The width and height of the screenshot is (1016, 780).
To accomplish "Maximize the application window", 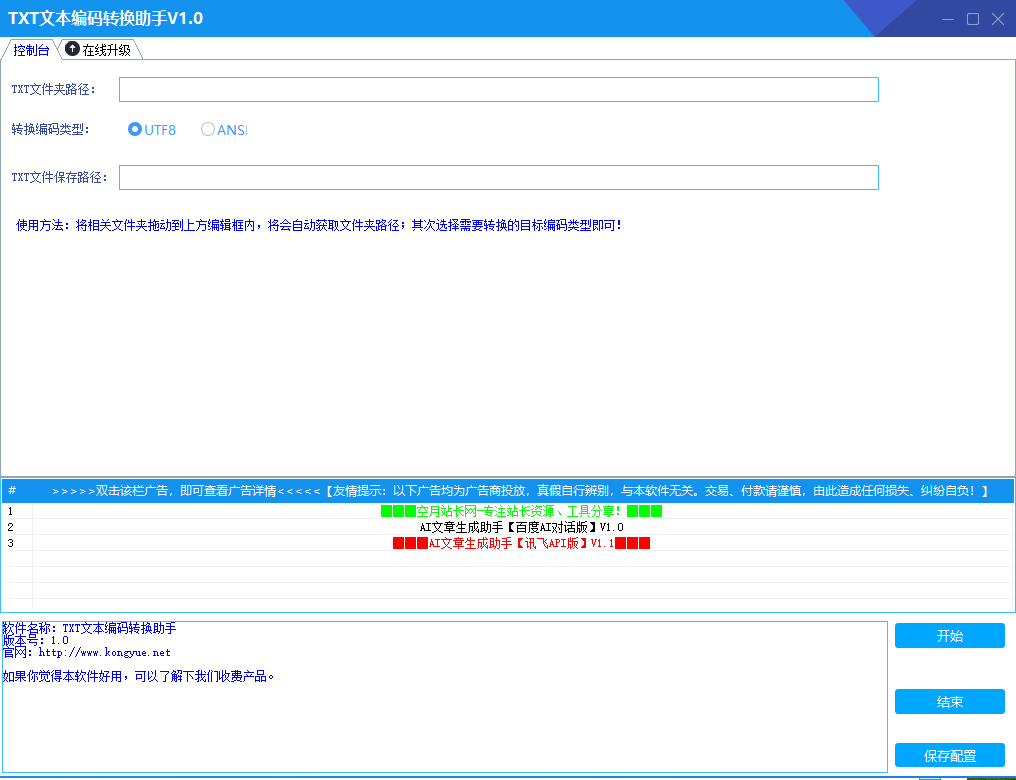I will 973,19.
